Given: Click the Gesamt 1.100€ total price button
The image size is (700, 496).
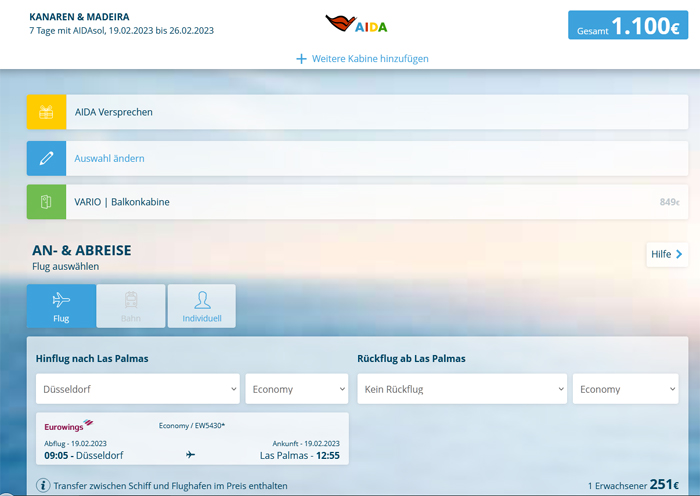Looking at the screenshot, I should [x=628, y=25].
